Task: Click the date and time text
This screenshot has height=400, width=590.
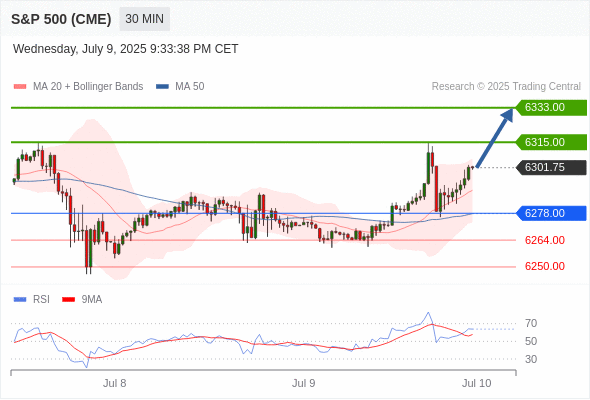Action: [125, 49]
